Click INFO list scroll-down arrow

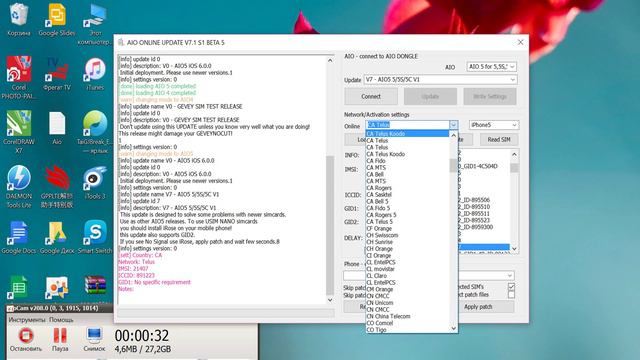[514, 249]
